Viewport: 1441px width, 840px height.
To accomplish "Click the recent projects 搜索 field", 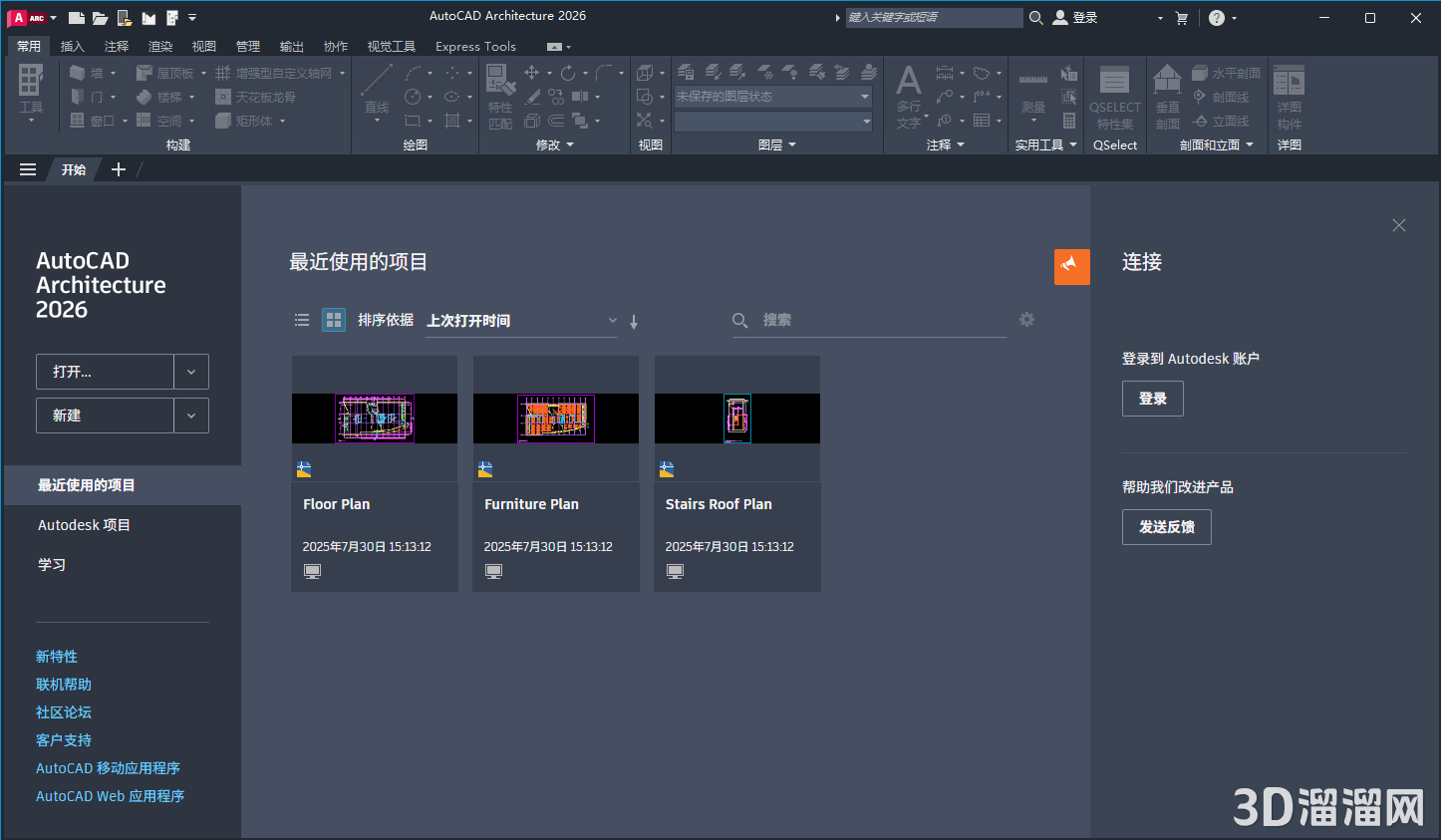I will 877,320.
